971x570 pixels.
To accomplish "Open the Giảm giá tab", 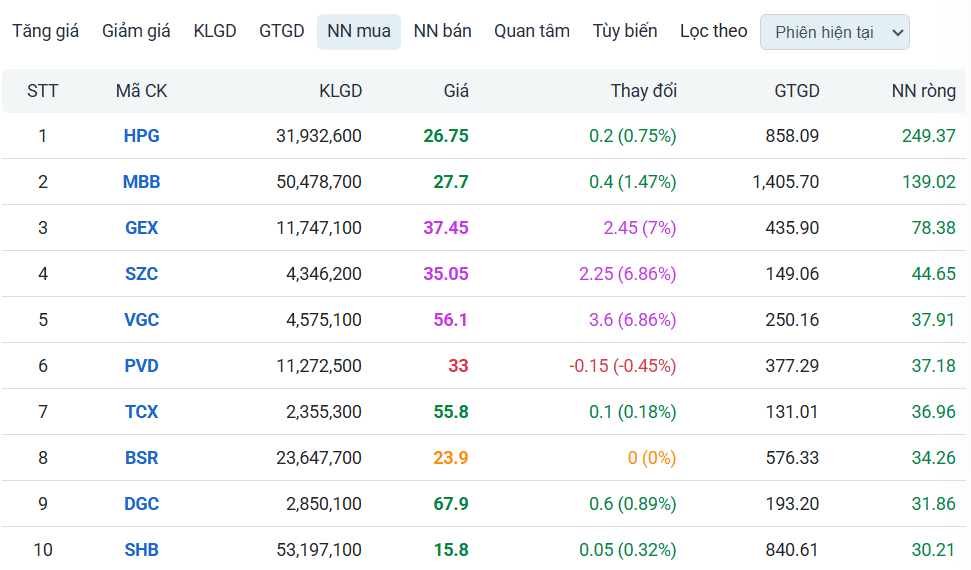I will [136, 31].
